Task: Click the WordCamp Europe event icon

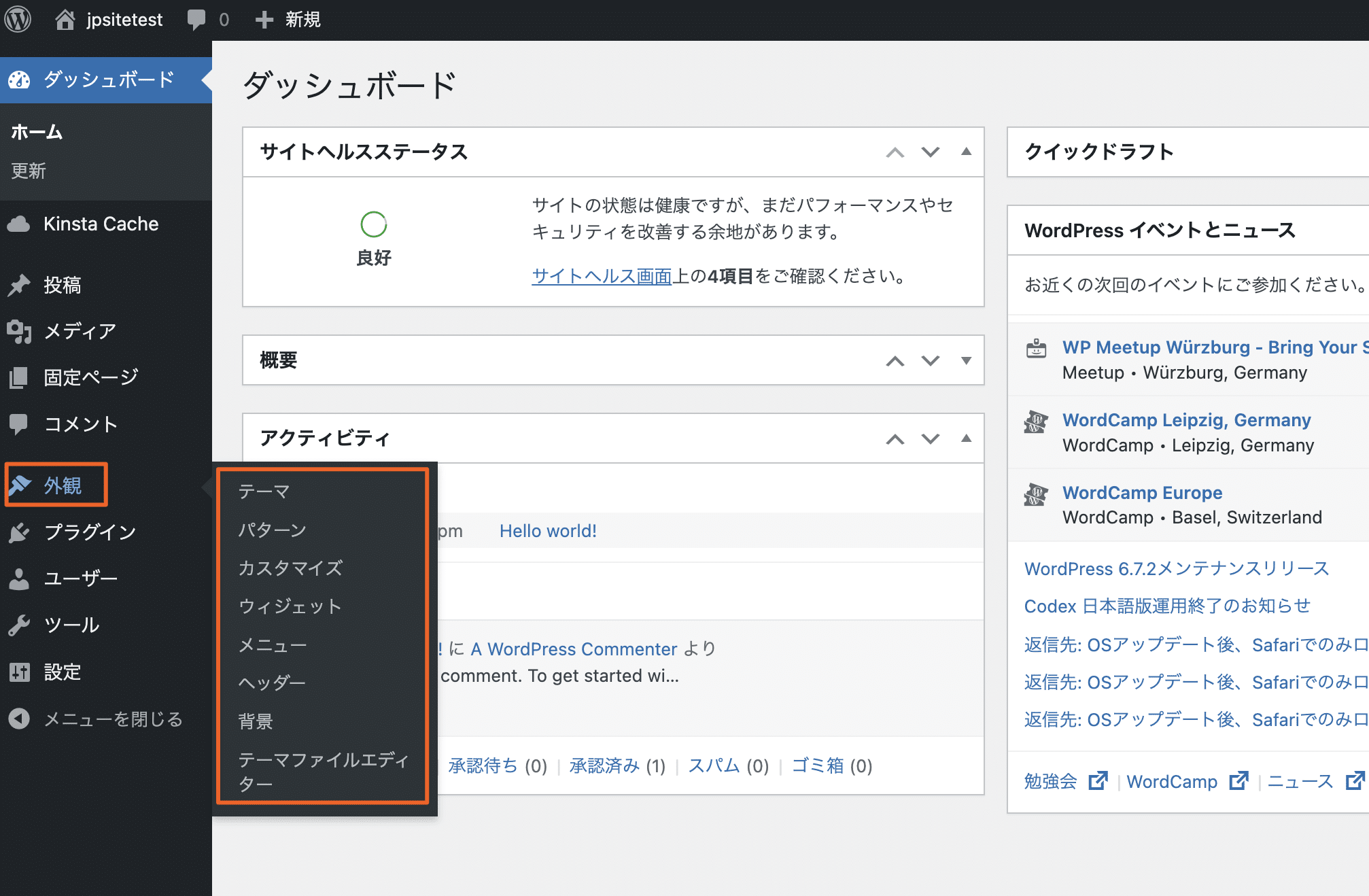Action: click(x=1036, y=494)
